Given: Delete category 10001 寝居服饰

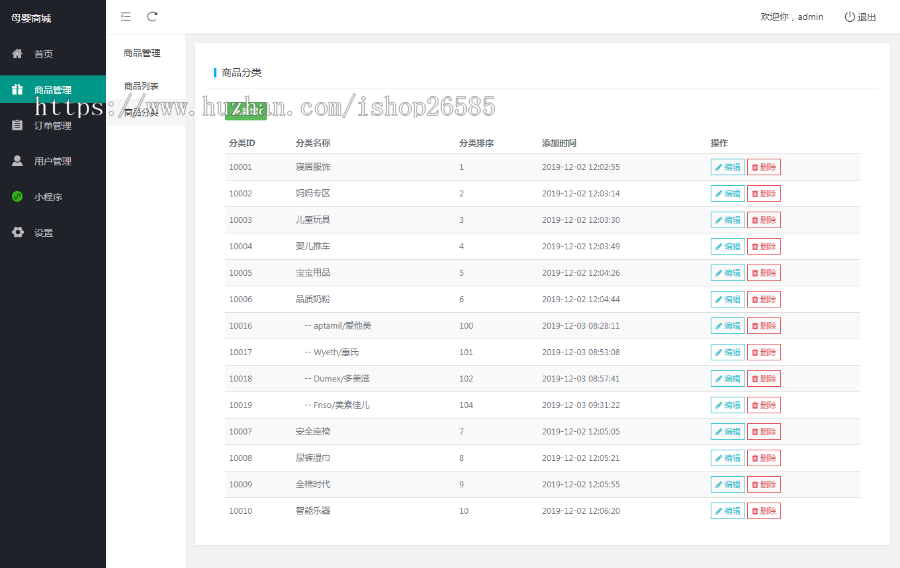Looking at the screenshot, I should coord(764,167).
